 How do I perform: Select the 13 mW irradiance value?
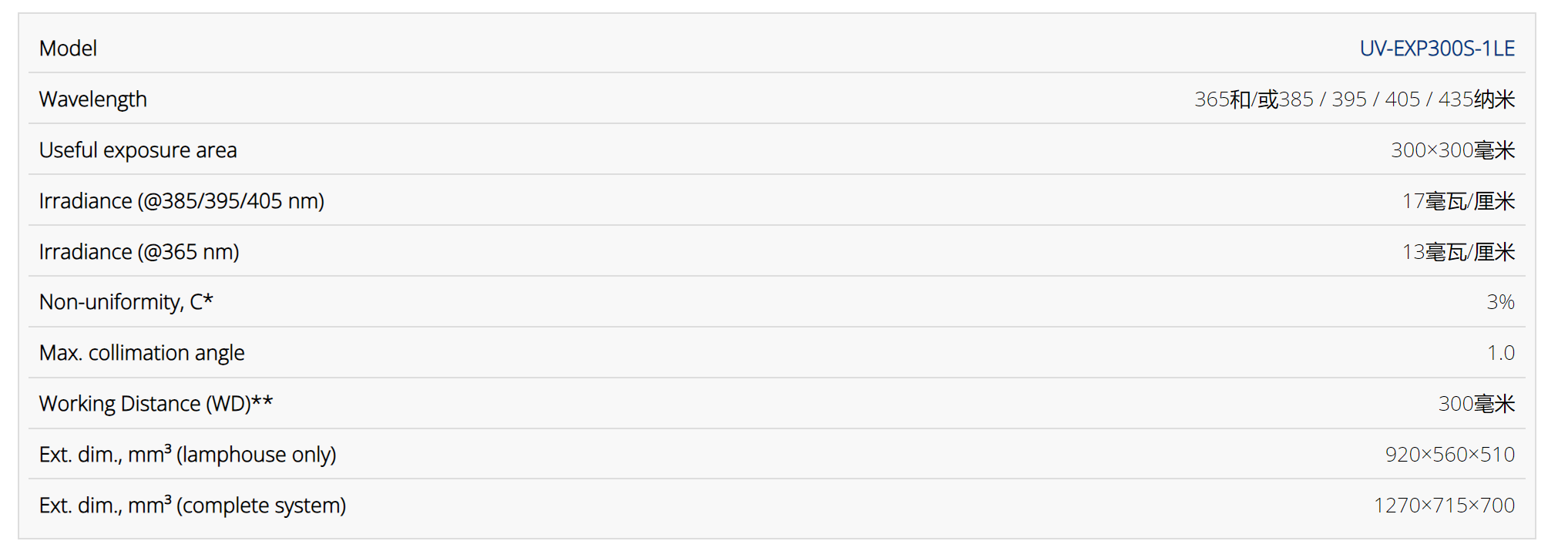(1458, 252)
